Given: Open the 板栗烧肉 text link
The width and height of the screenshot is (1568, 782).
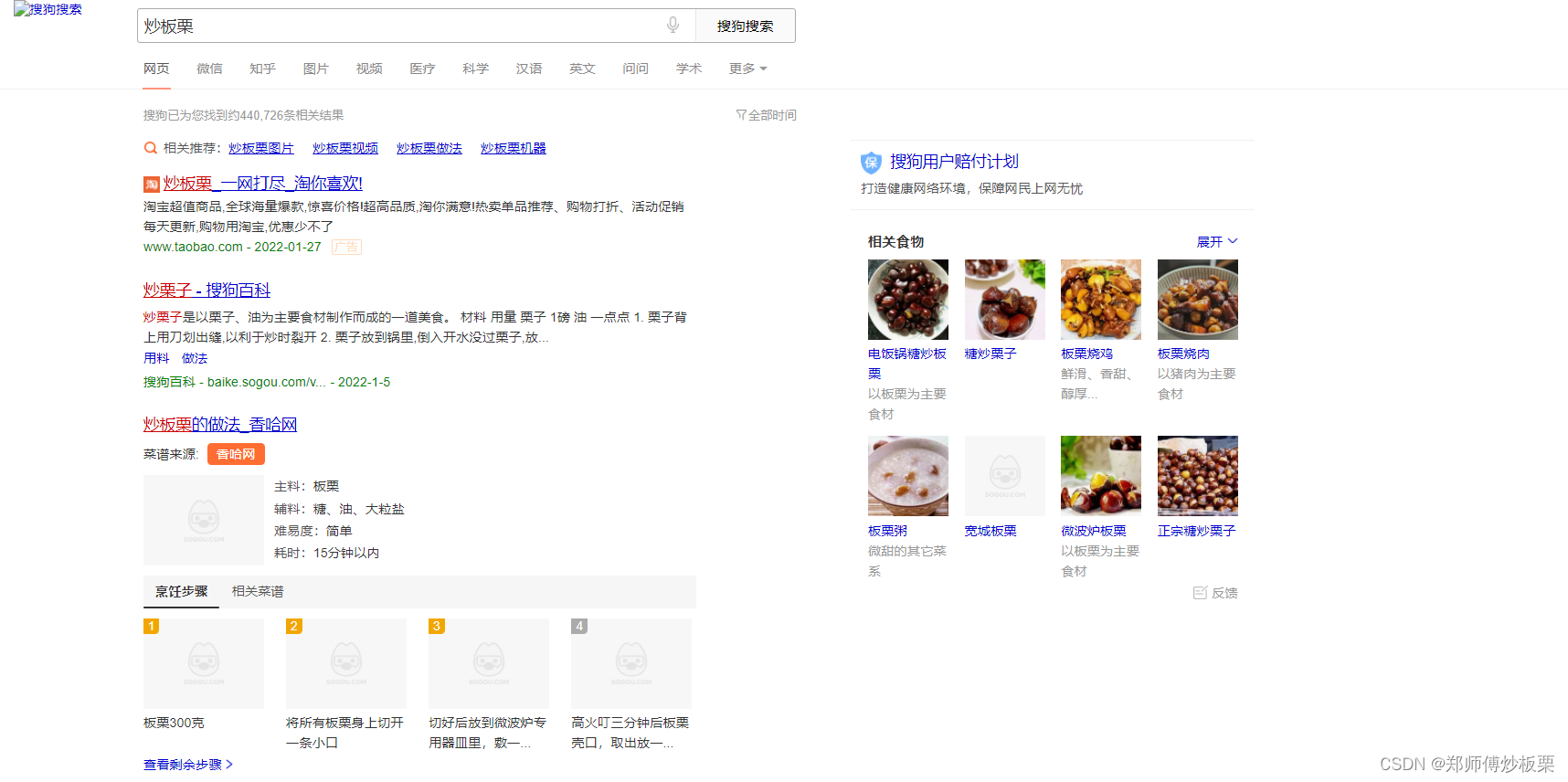Looking at the screenshot, I should tap(1183, 354).
